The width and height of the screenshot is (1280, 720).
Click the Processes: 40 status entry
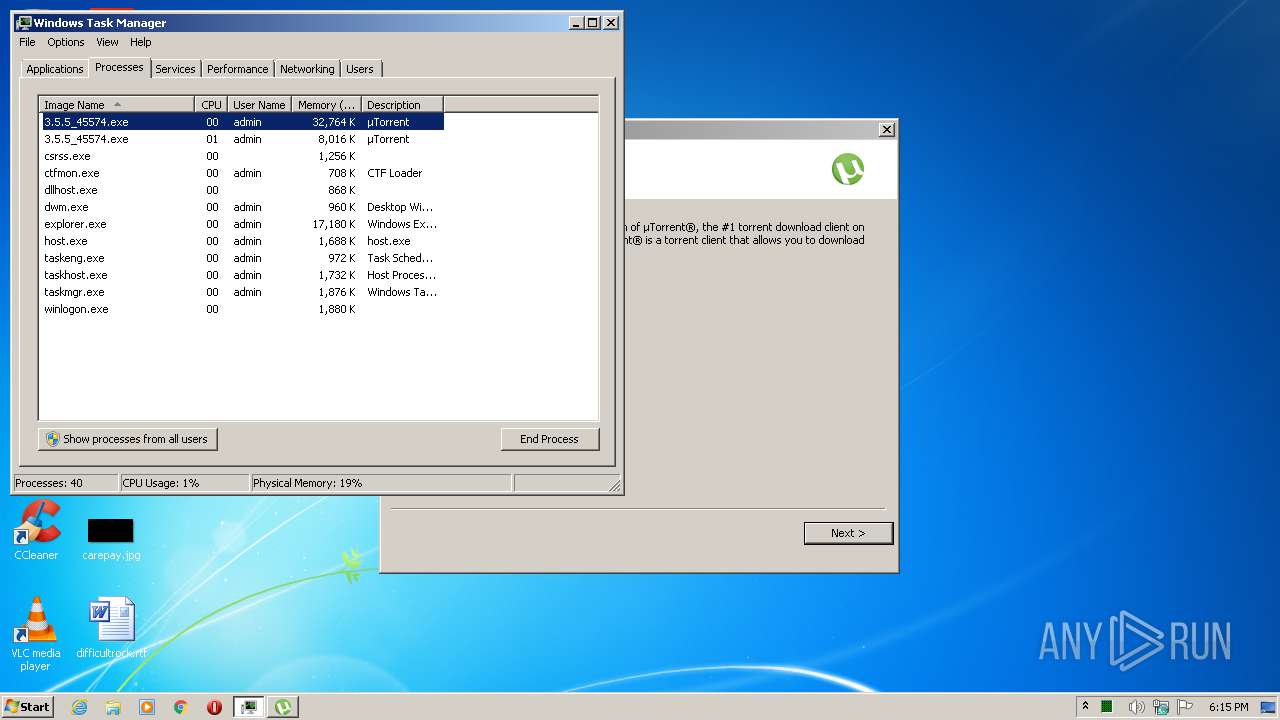65,483
